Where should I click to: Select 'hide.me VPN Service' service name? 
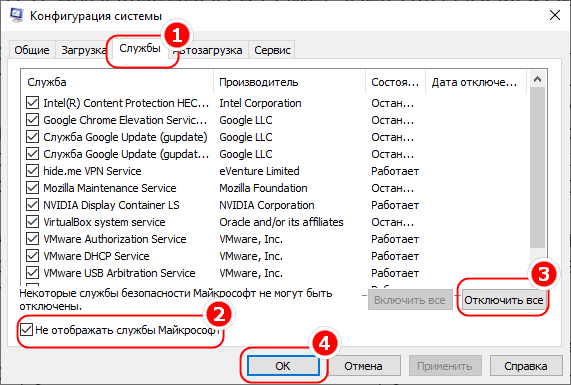92,171
